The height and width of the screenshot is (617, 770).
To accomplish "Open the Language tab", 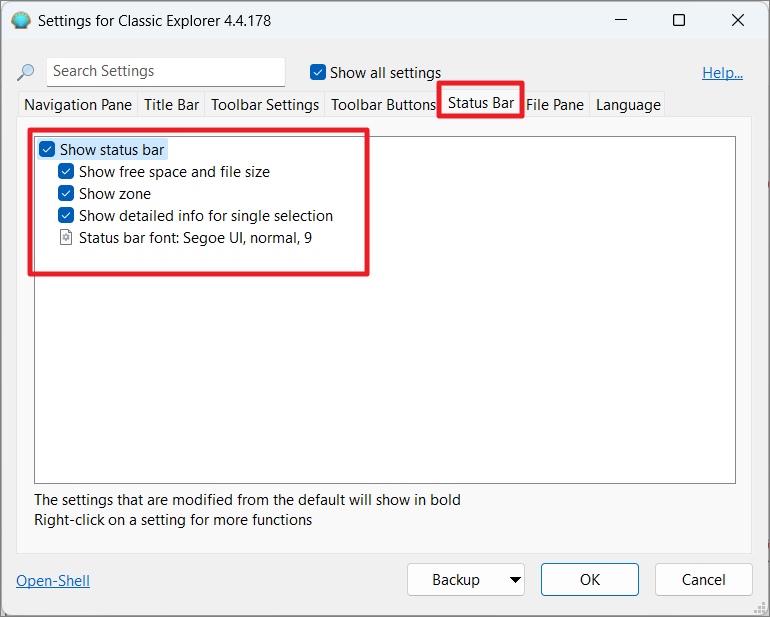I will point(628,105).
